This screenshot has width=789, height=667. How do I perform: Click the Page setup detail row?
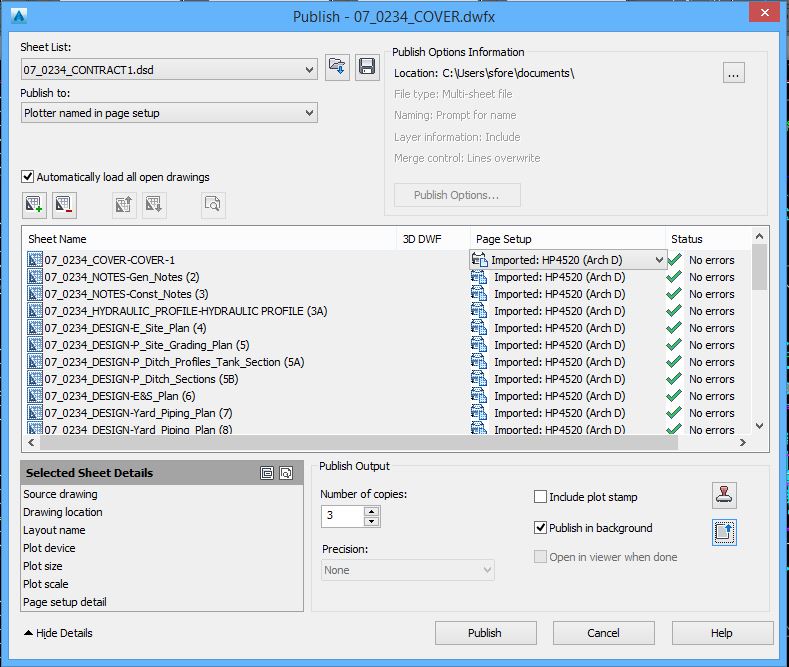(x=65, y=602)
